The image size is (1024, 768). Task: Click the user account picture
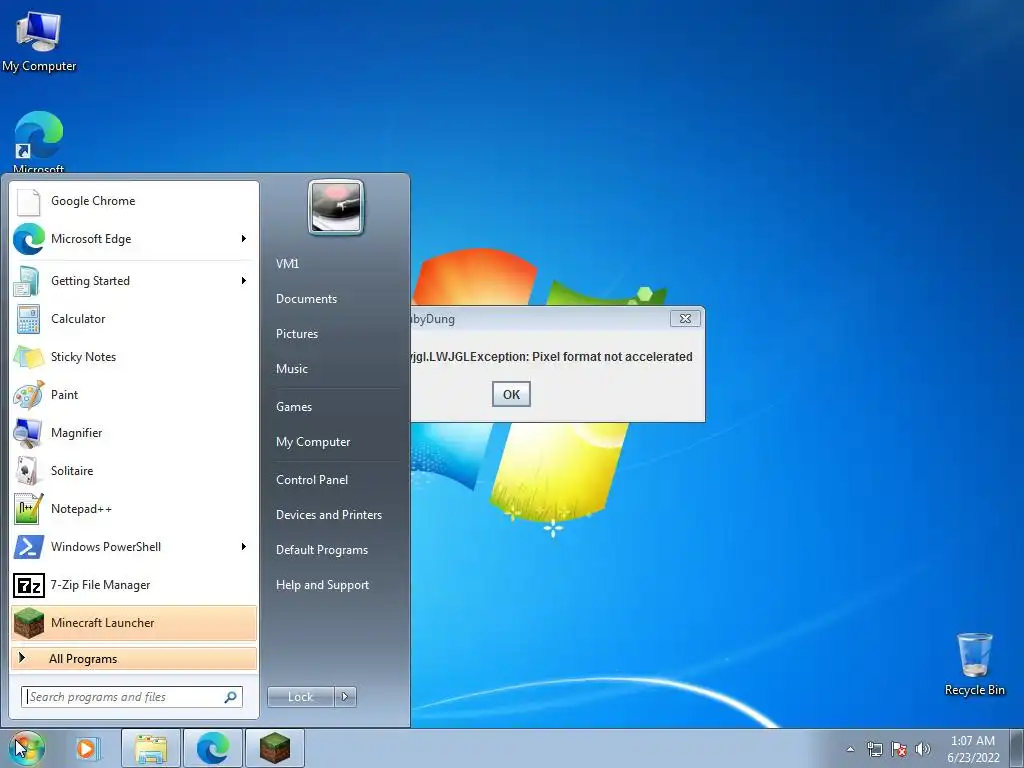336,207
